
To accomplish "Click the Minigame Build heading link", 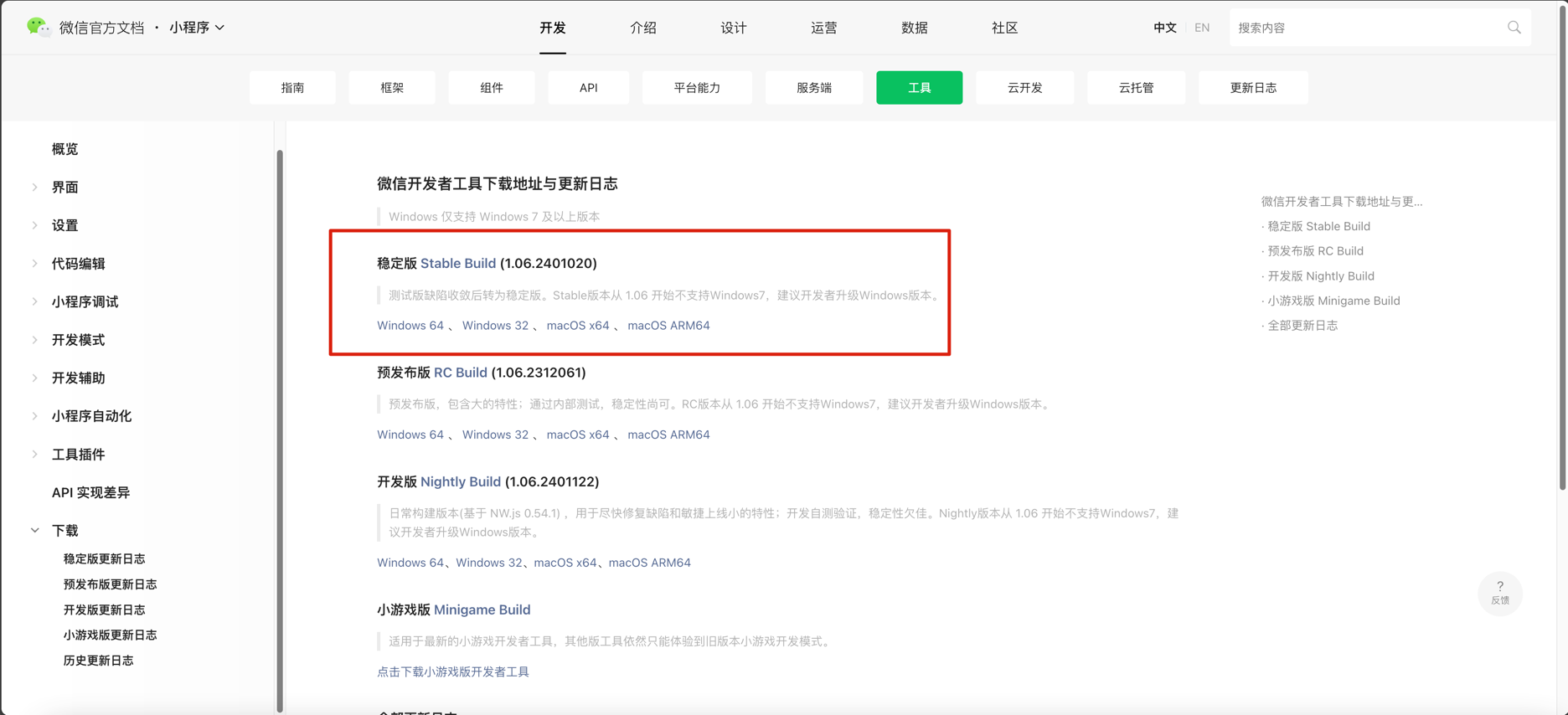I will point(482,610).
